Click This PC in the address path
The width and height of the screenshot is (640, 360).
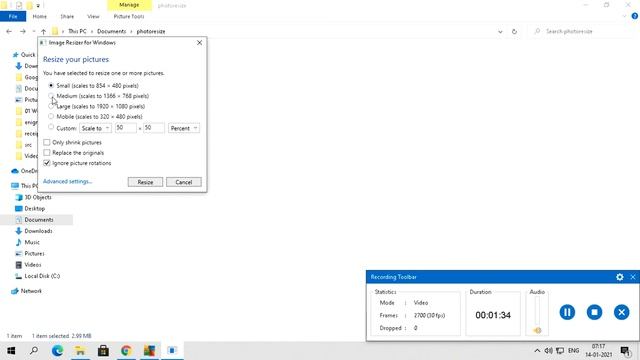pyautogui.click(x=77, y=31)
